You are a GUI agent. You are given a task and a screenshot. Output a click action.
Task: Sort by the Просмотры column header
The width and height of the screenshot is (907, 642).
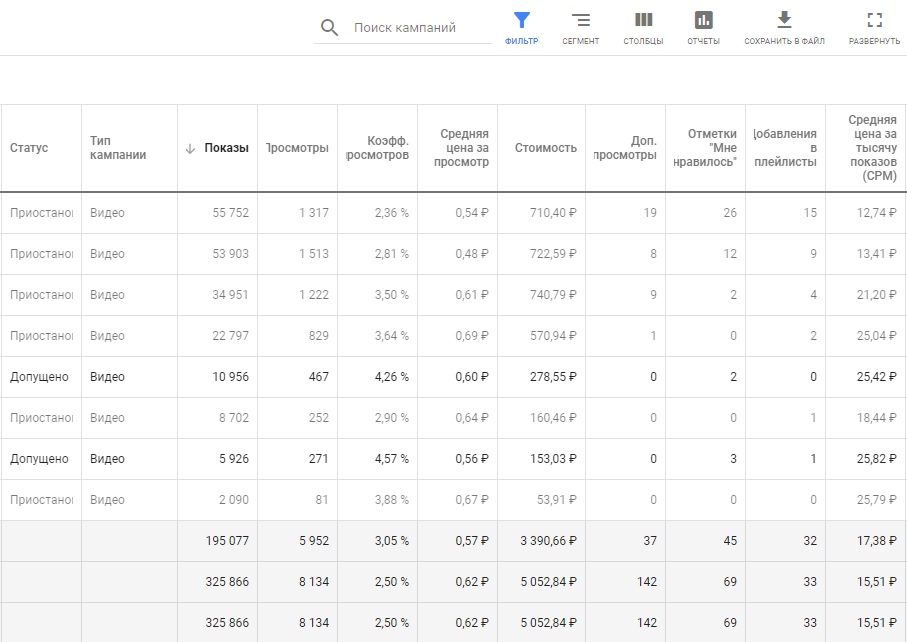tap(297, 148)
